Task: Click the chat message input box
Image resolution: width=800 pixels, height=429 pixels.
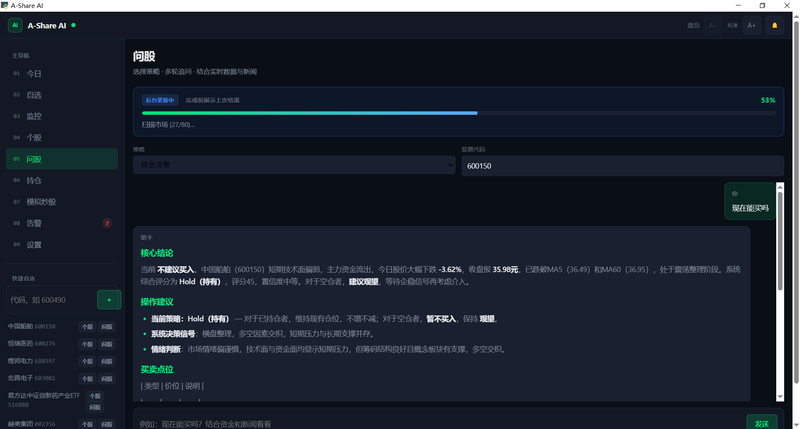Action: click(x=439, y=423)
